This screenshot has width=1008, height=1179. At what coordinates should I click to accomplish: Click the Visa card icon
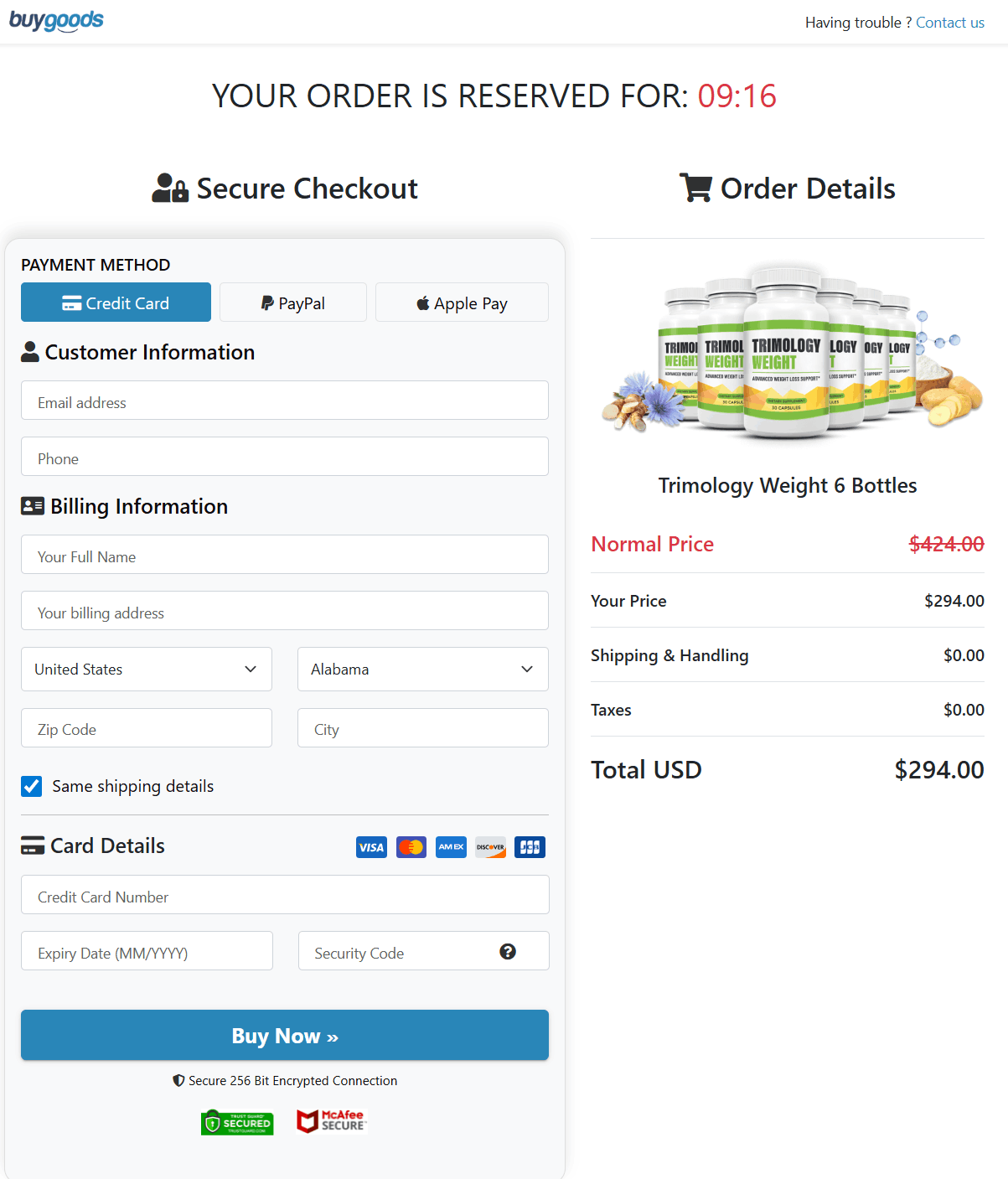371,847
